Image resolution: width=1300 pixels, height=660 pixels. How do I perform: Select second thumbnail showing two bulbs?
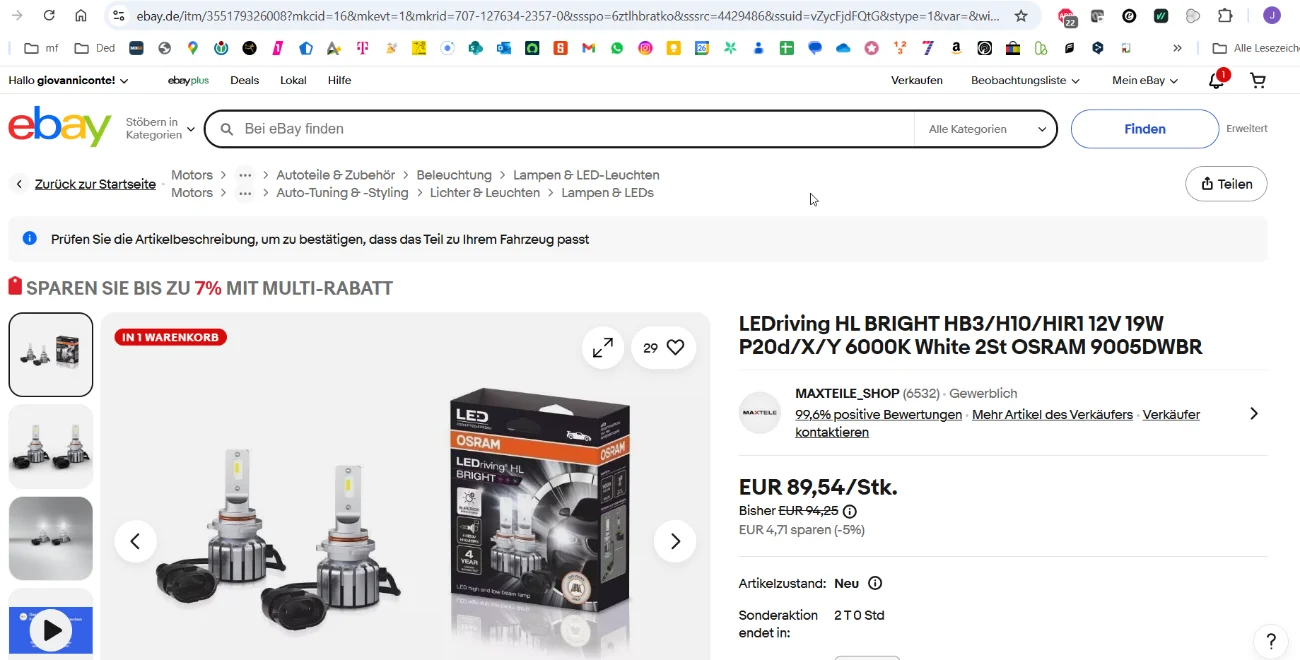click(51, 447)
